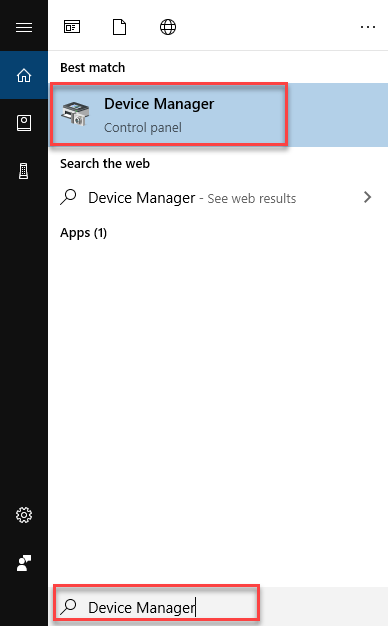The width and height of the screenshot is (388, 626).
Task: Expand the hamburger menu in sidebar
Action: pos(24,27)
